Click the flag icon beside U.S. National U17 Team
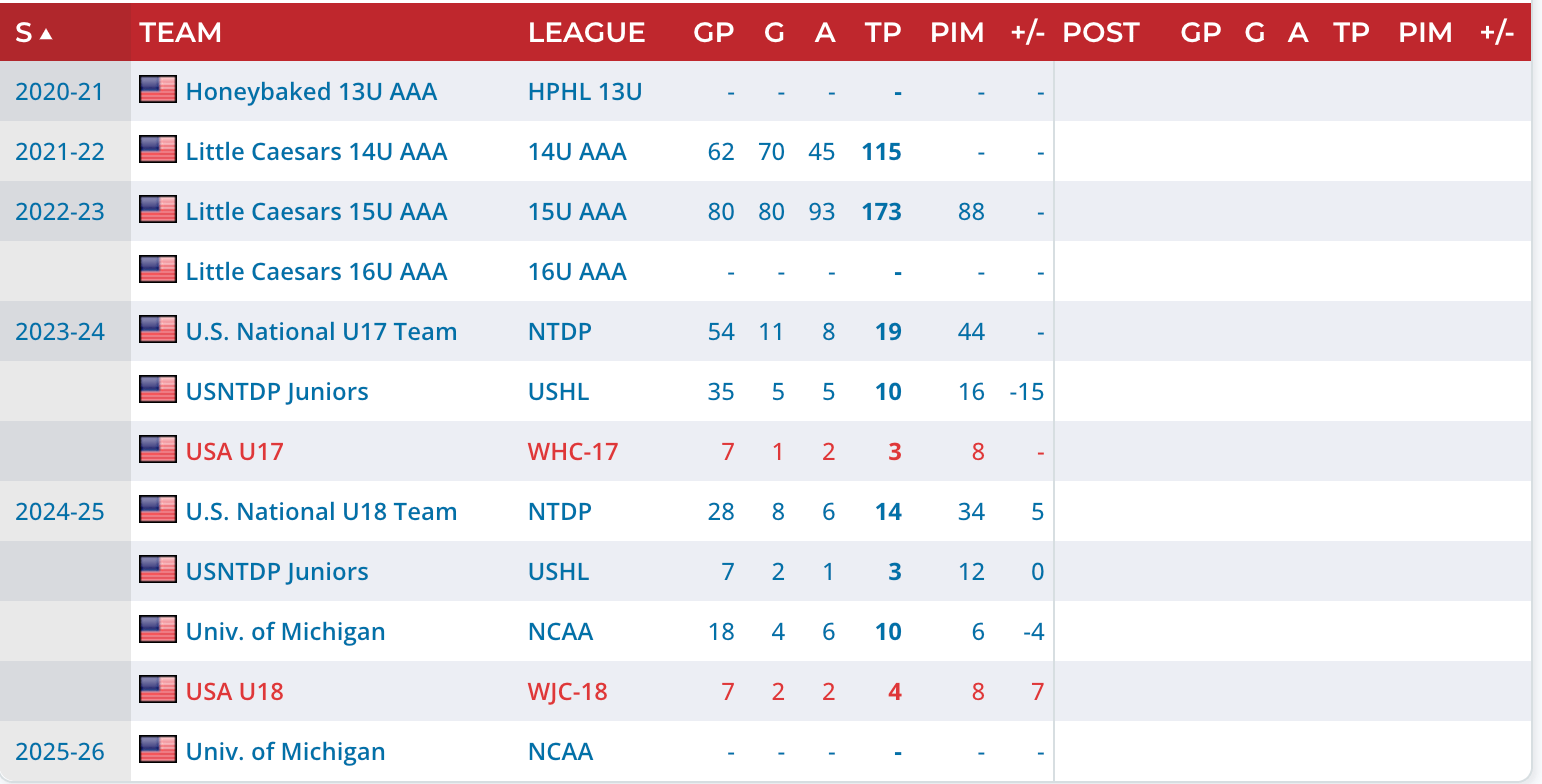Viewport: 1542px width, 784px height. click(158, 330)
